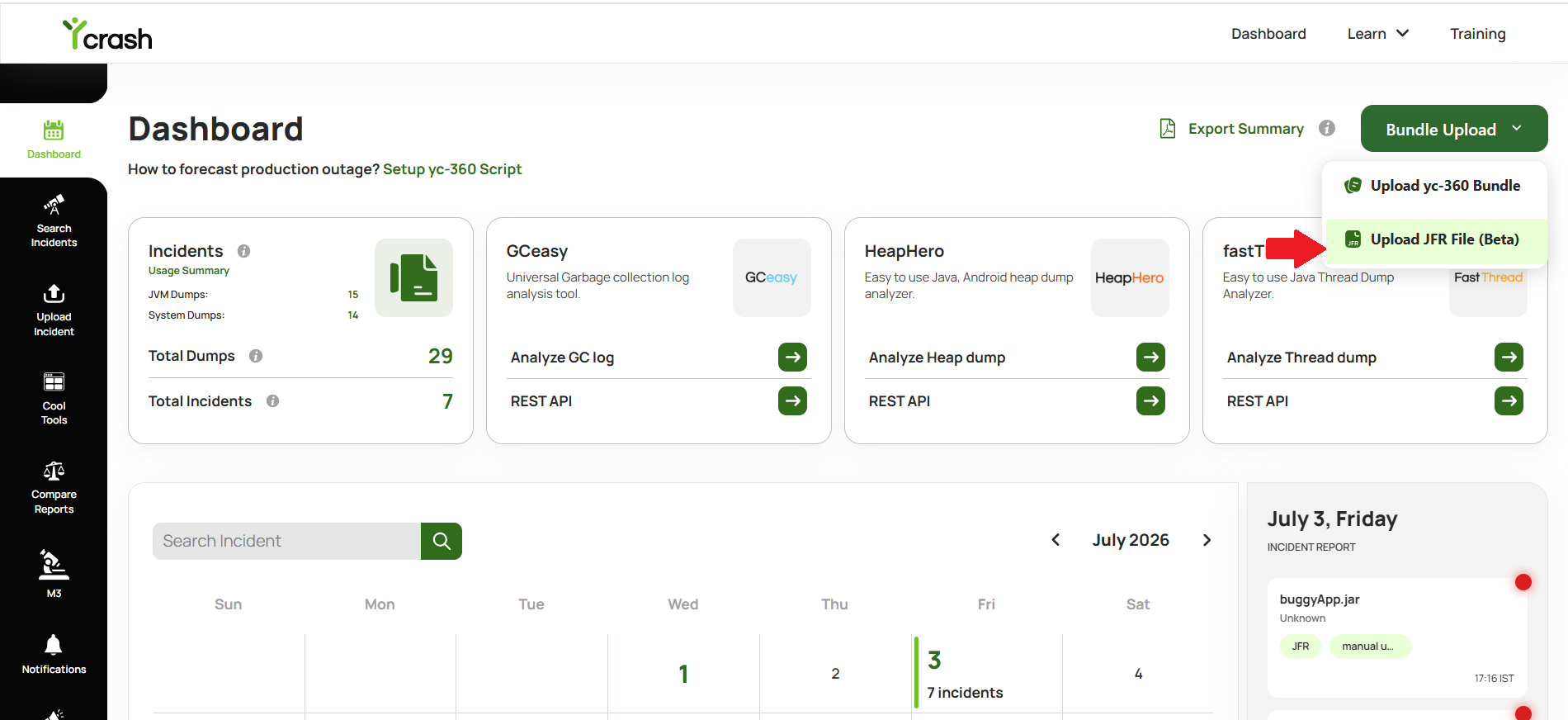Screen dimensions: 1568x720
Task: Go to the previous month in calendar
Action: point(1056,540)
